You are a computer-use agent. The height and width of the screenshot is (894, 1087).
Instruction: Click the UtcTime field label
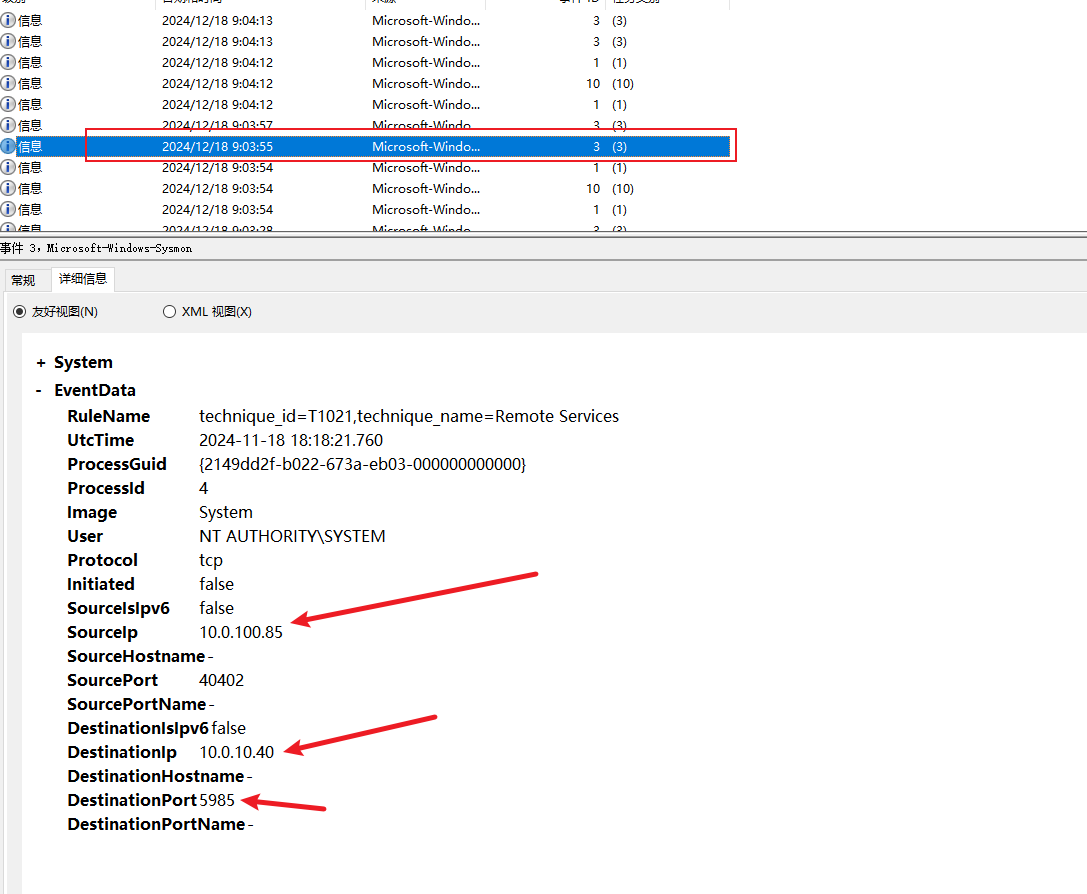(x=101, y=440)
